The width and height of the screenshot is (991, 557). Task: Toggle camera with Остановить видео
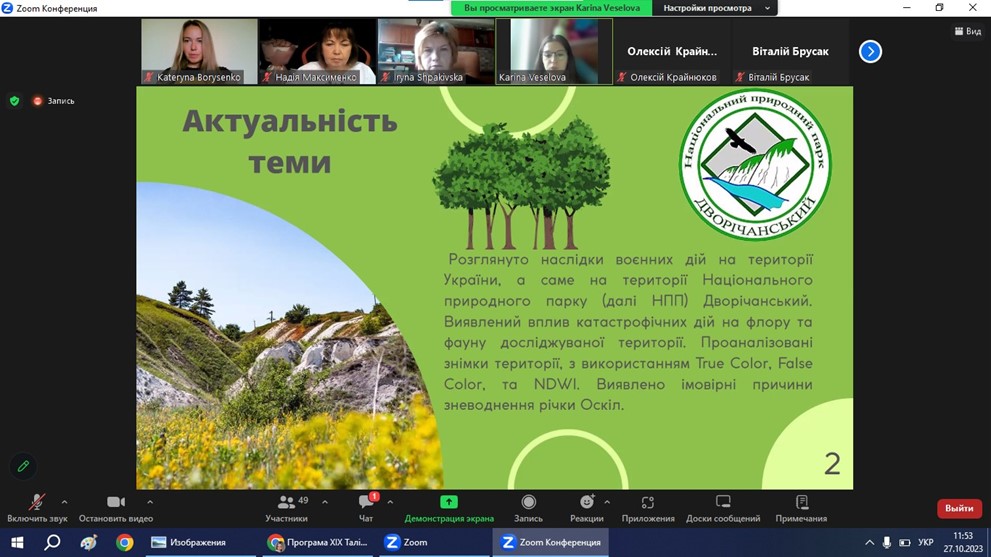pos(116,507)
